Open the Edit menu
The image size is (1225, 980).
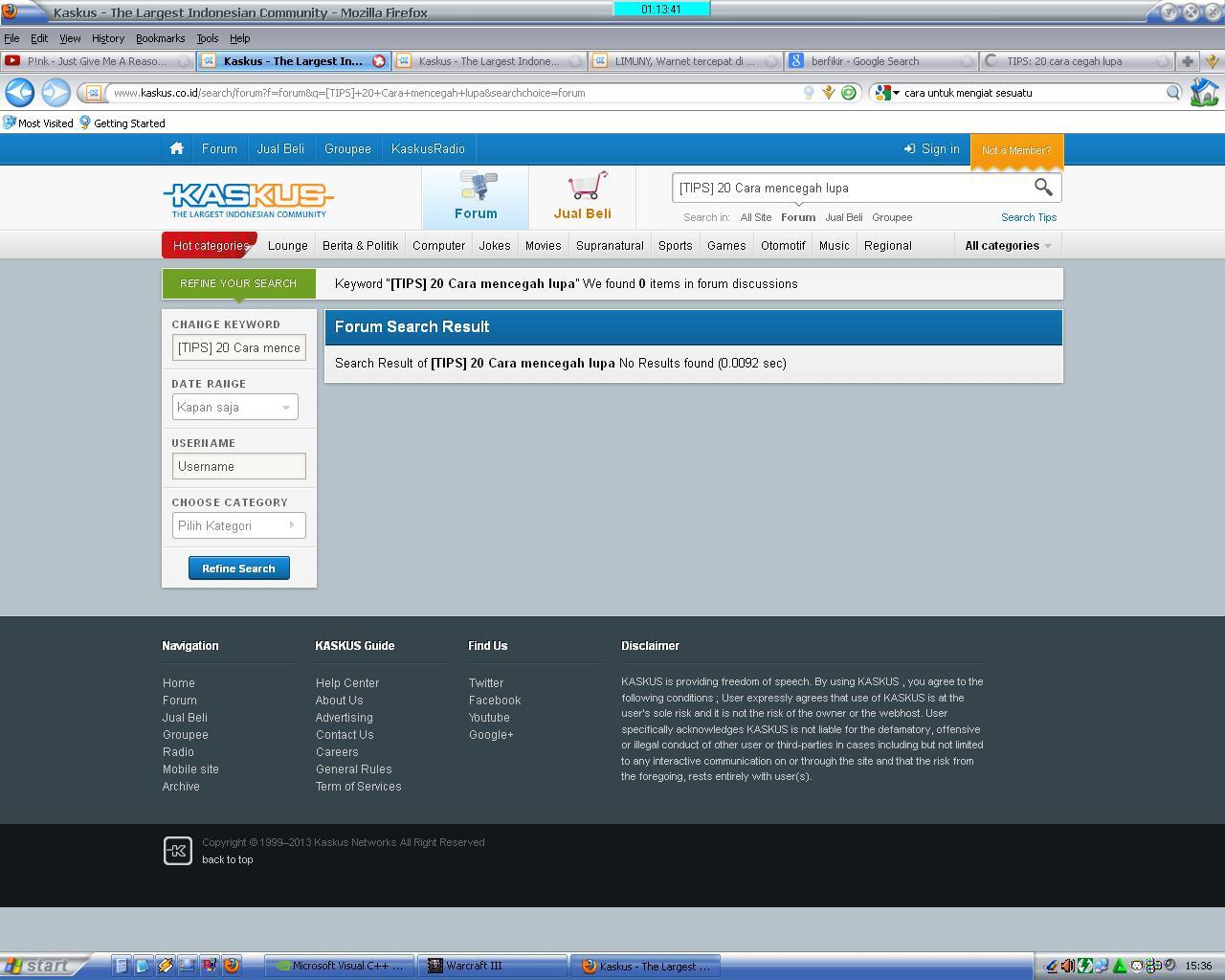(x=39, y=38)
